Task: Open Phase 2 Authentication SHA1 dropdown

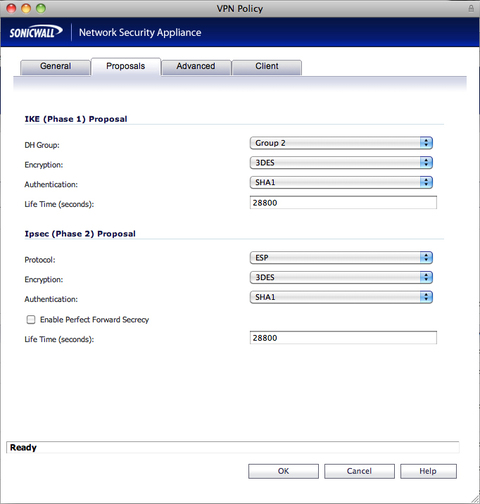Action: click(x=341, y=297)
